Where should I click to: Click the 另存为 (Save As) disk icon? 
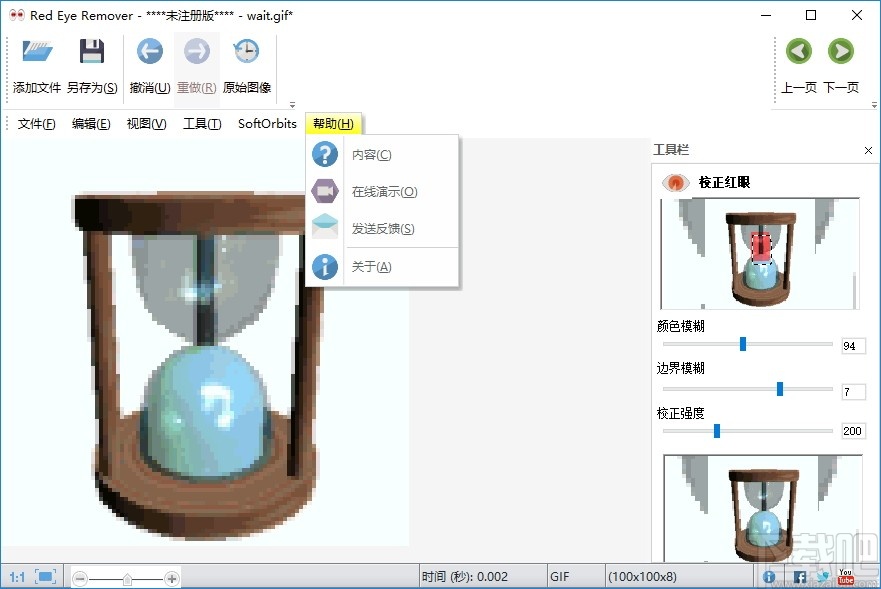(x=93, y=50)
